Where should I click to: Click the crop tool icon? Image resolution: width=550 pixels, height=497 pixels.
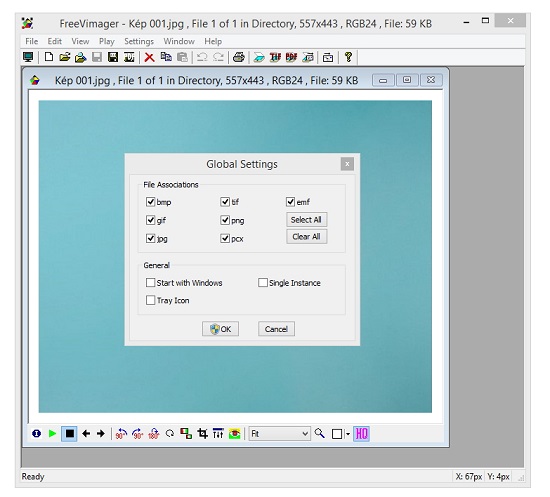pyautogui.click(x=202, y=434)
